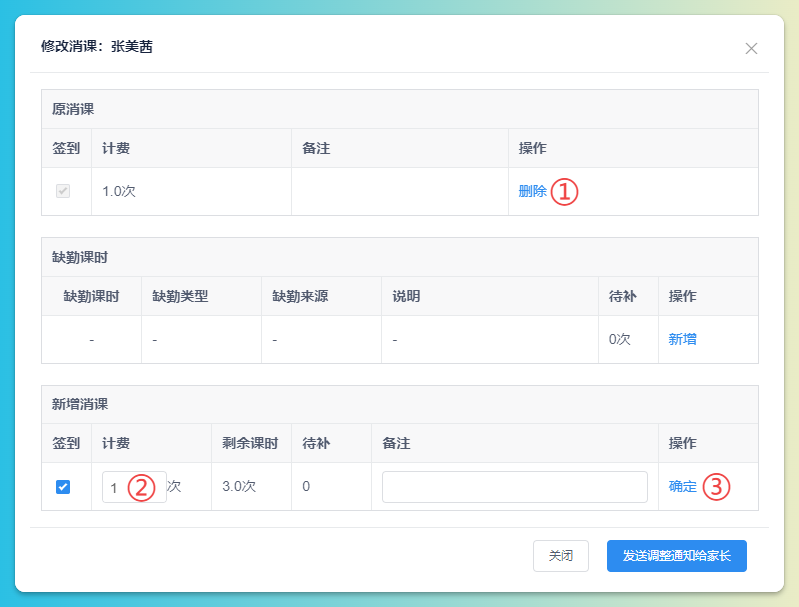Click the 新增消课 section heading

click(80, 404)
